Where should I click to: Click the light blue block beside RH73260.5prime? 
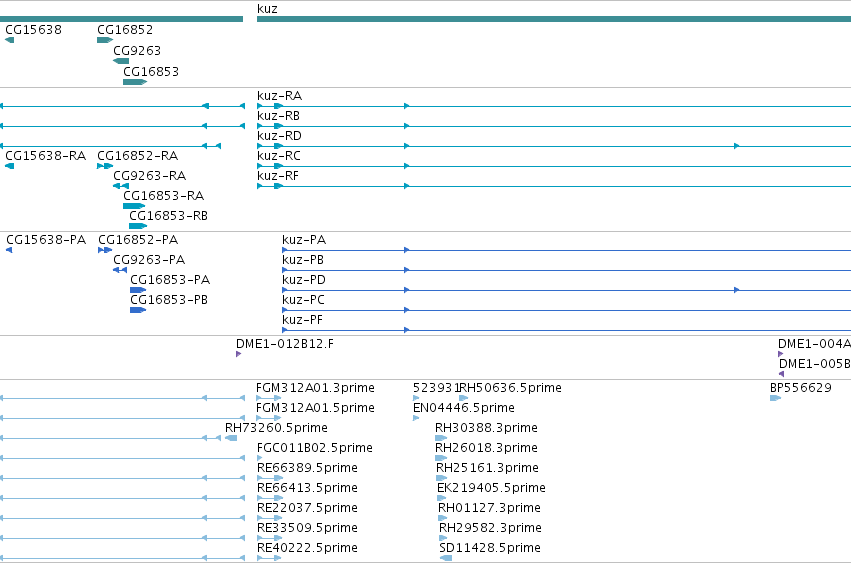231,438
